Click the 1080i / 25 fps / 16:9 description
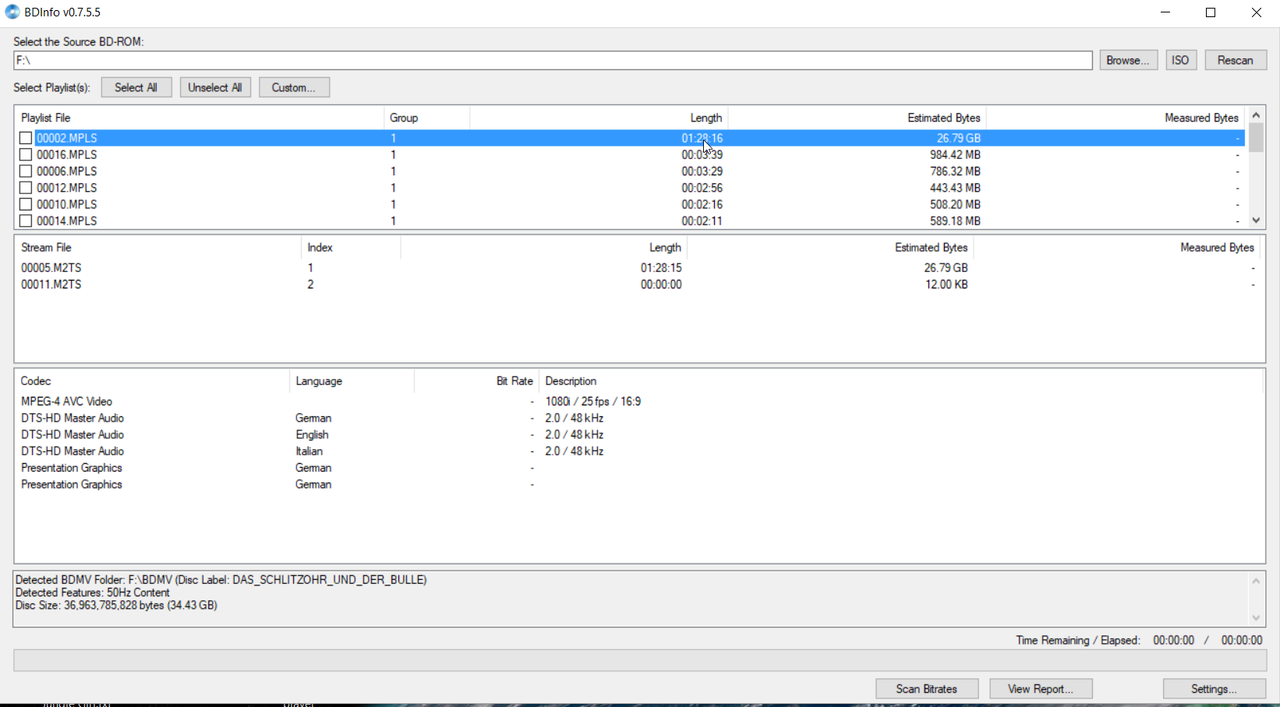The width and height of the screenshot is (1280, 707). pos(593,401)
